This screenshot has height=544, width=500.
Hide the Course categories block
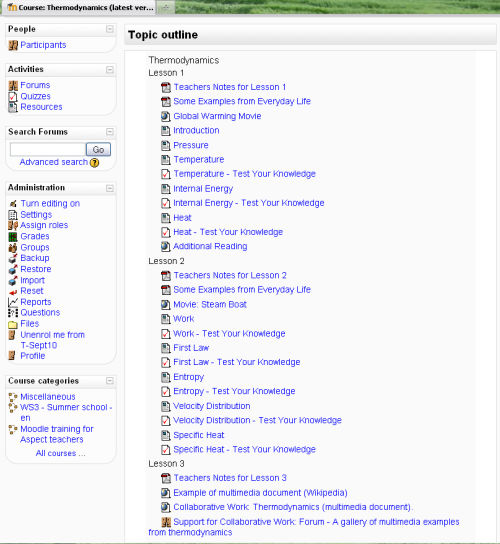tap(110, 381)
